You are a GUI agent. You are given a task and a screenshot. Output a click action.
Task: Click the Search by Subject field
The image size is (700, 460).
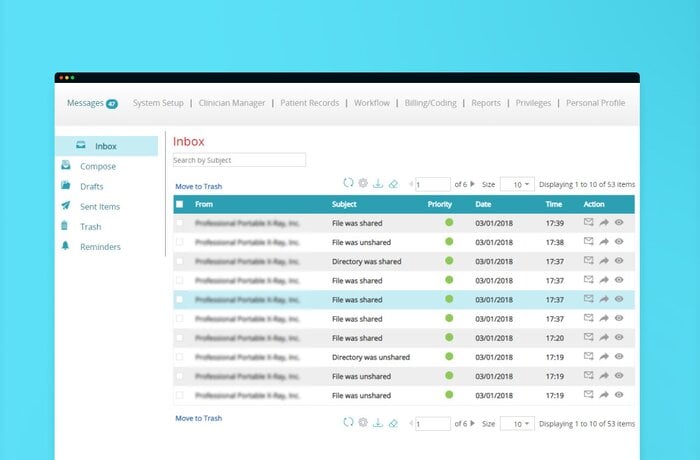point(239,160)
